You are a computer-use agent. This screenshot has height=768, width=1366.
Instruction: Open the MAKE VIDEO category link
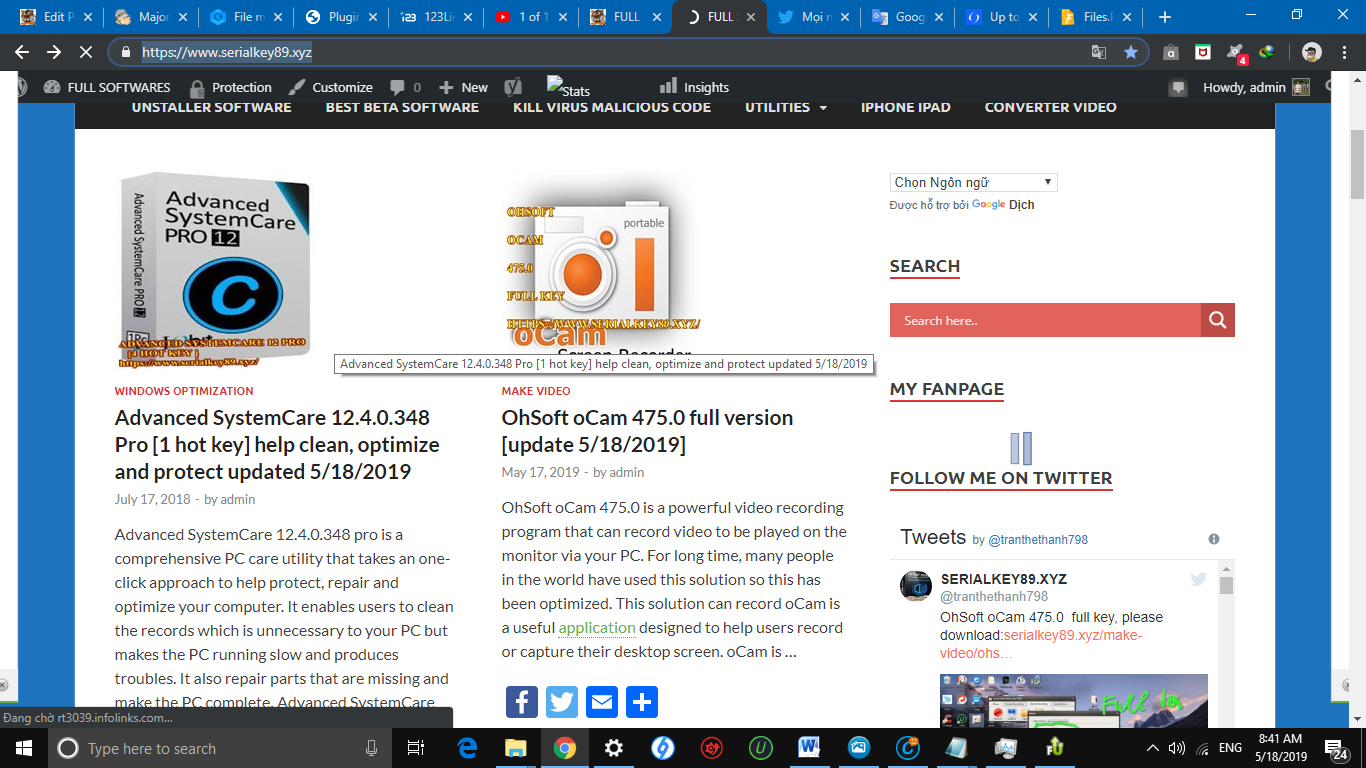(x=536, y=391)
